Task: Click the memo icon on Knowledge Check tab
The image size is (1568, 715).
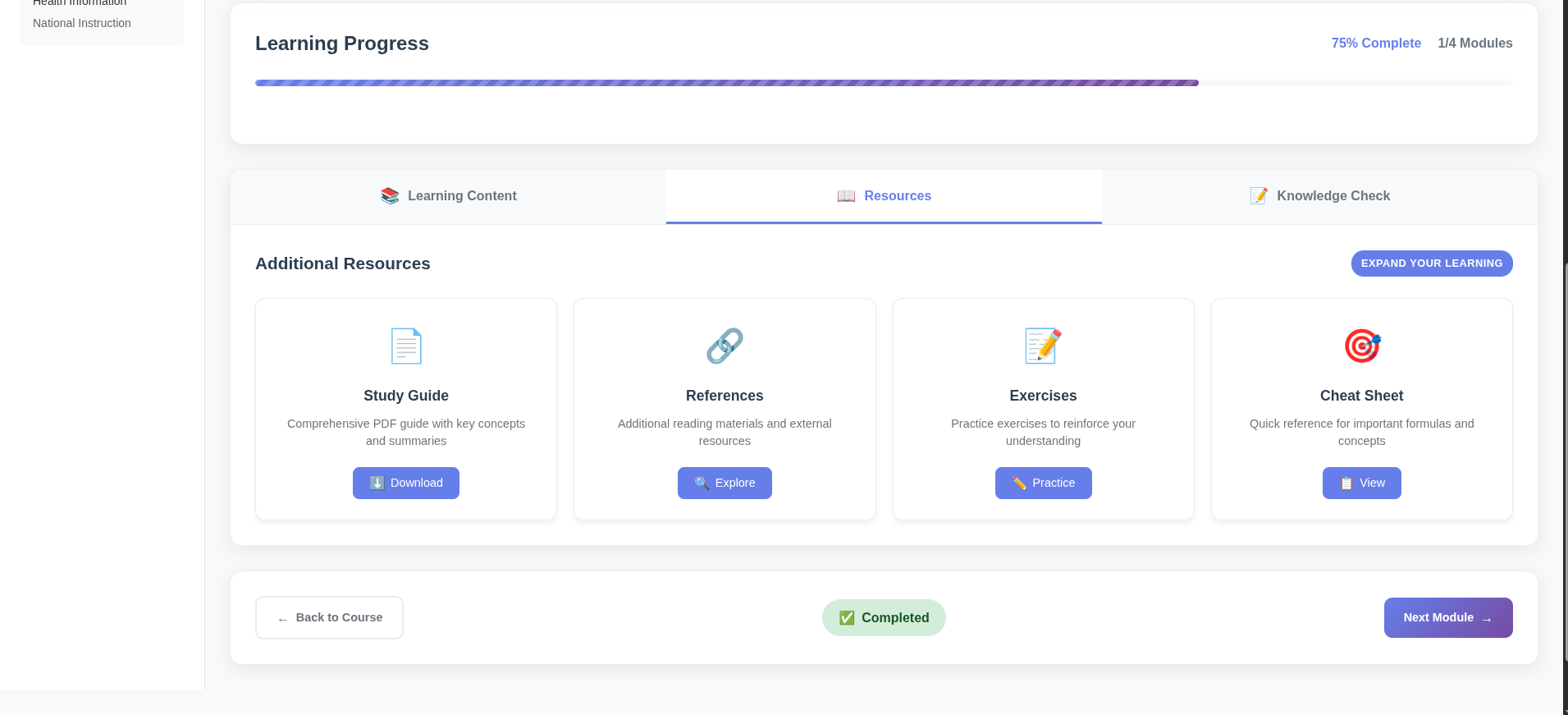Action: pos(1259,196)
